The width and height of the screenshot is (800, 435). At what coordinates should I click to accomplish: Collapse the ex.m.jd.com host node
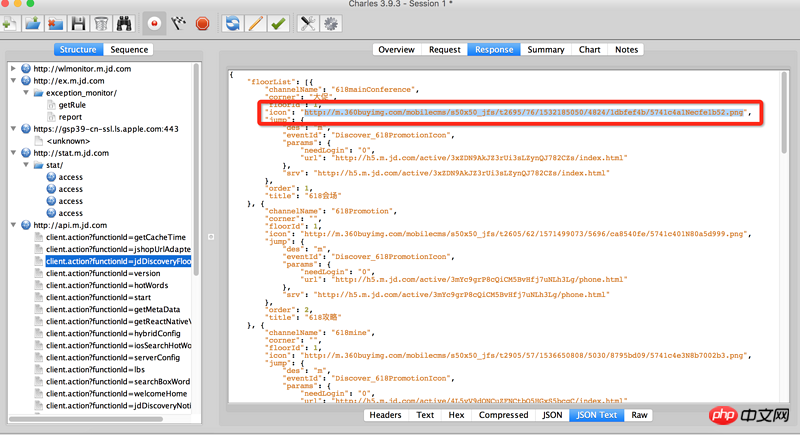click(13, 81)
